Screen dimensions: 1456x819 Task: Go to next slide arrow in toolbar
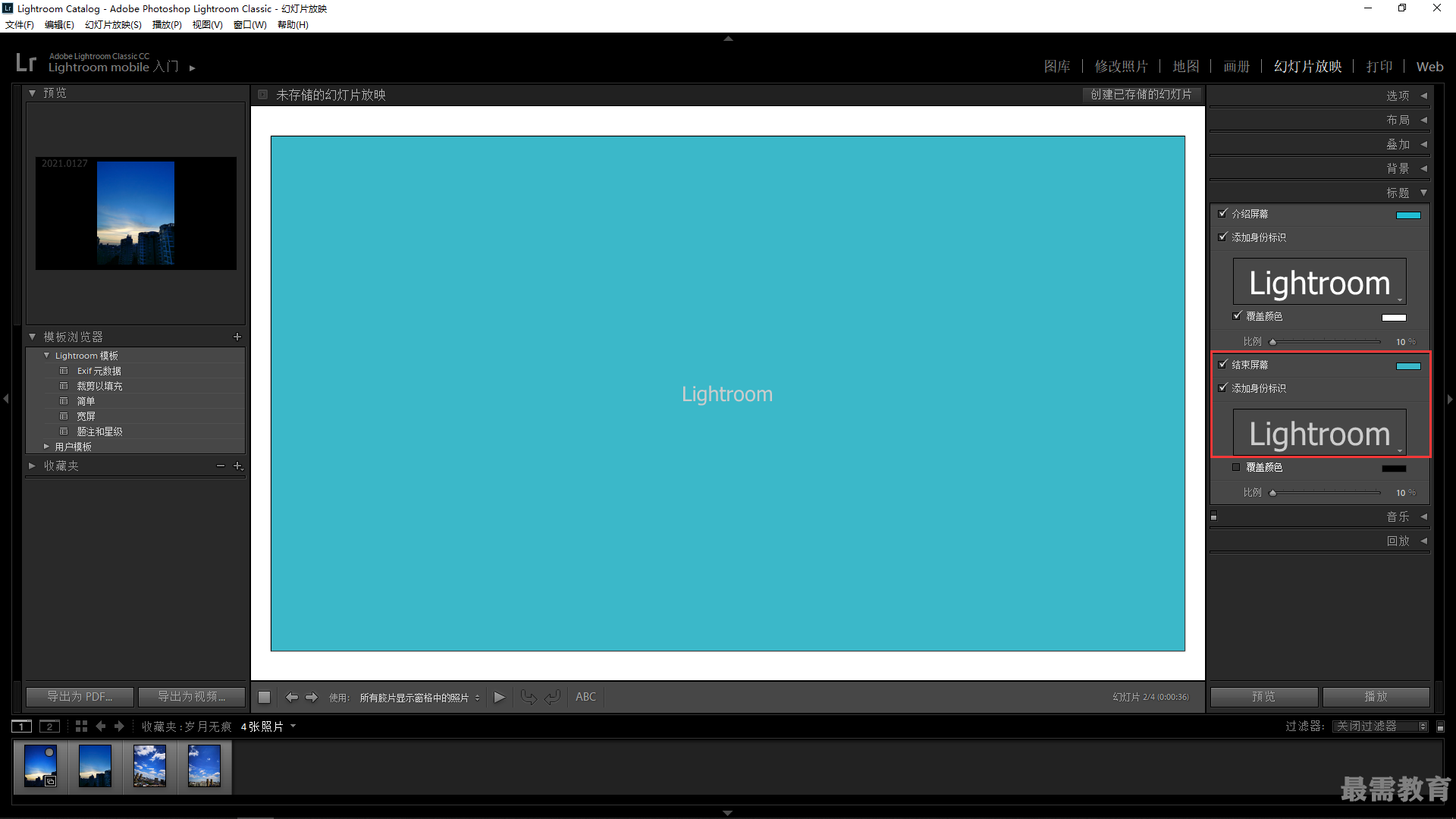[x=312, y=697]
